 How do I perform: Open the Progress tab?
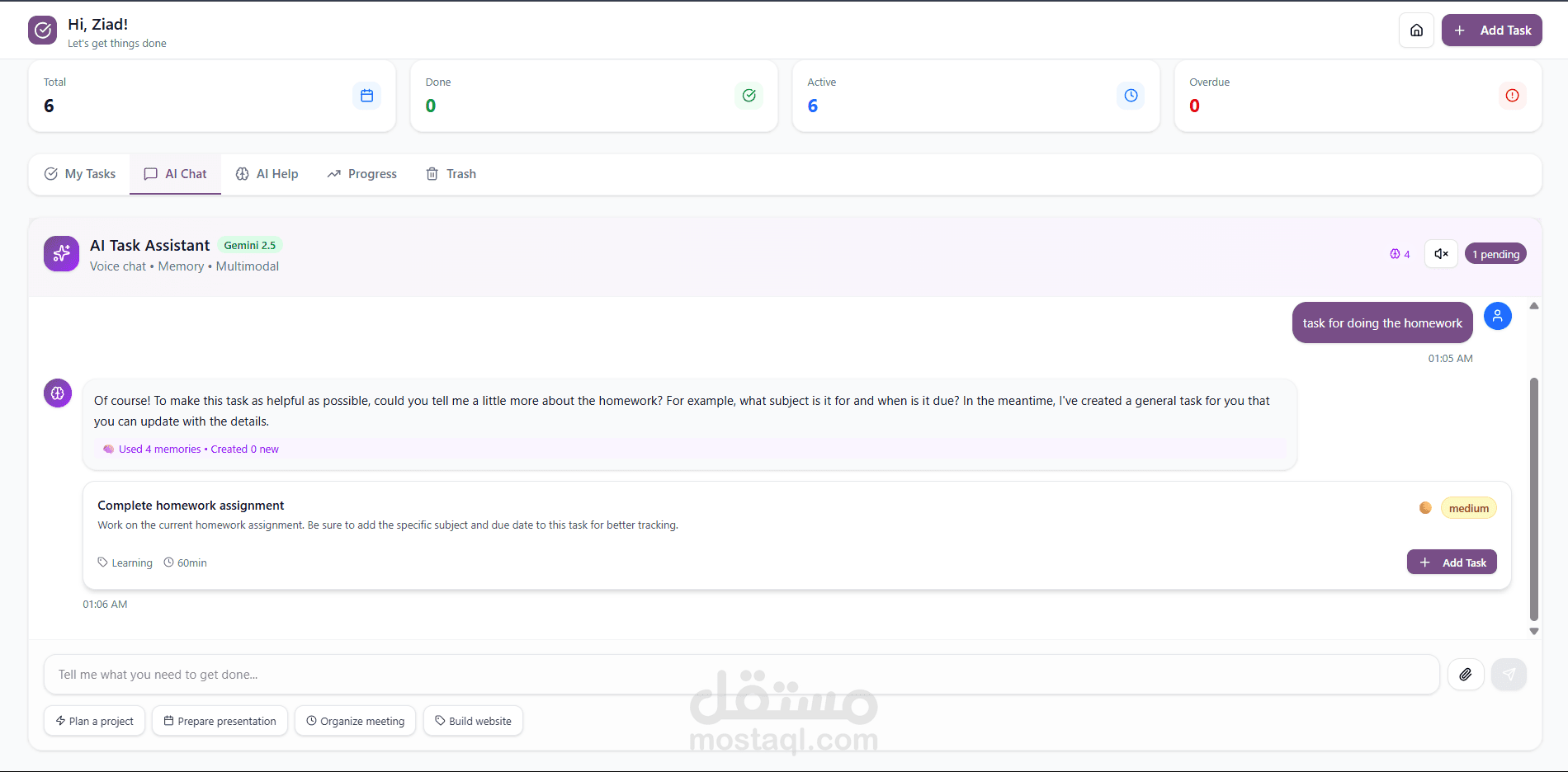click(x=361, y=174)
